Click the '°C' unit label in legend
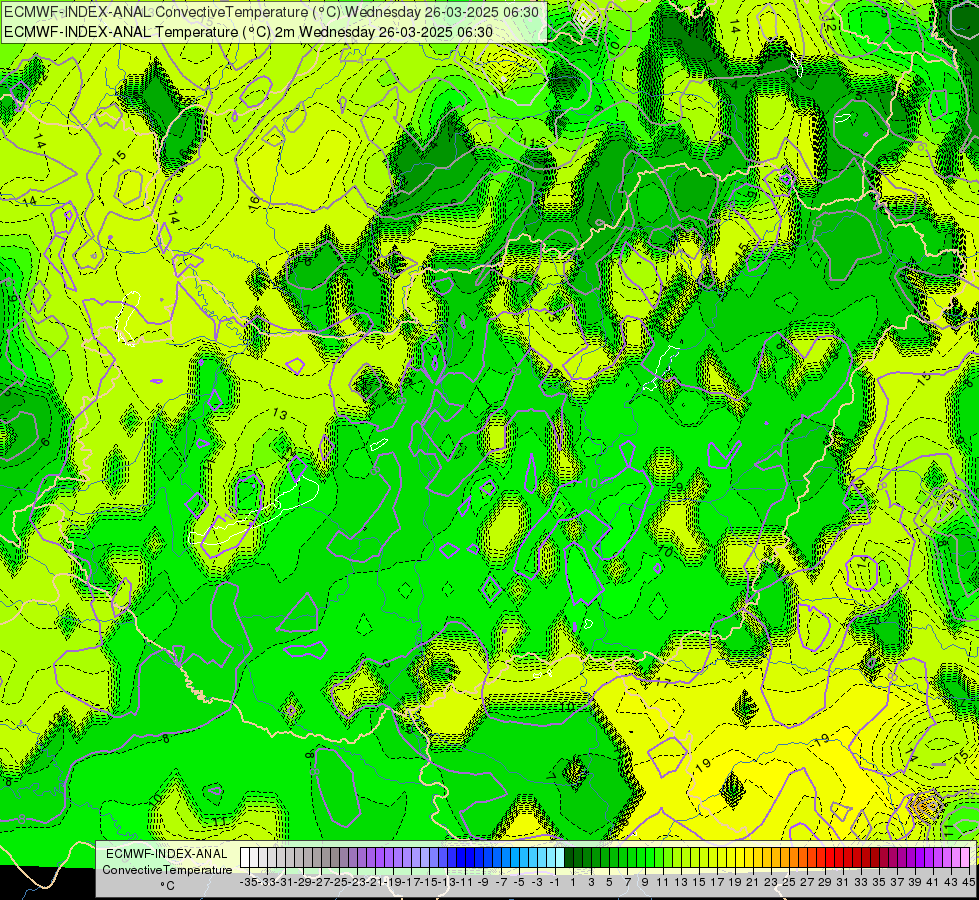 point(167,886)
